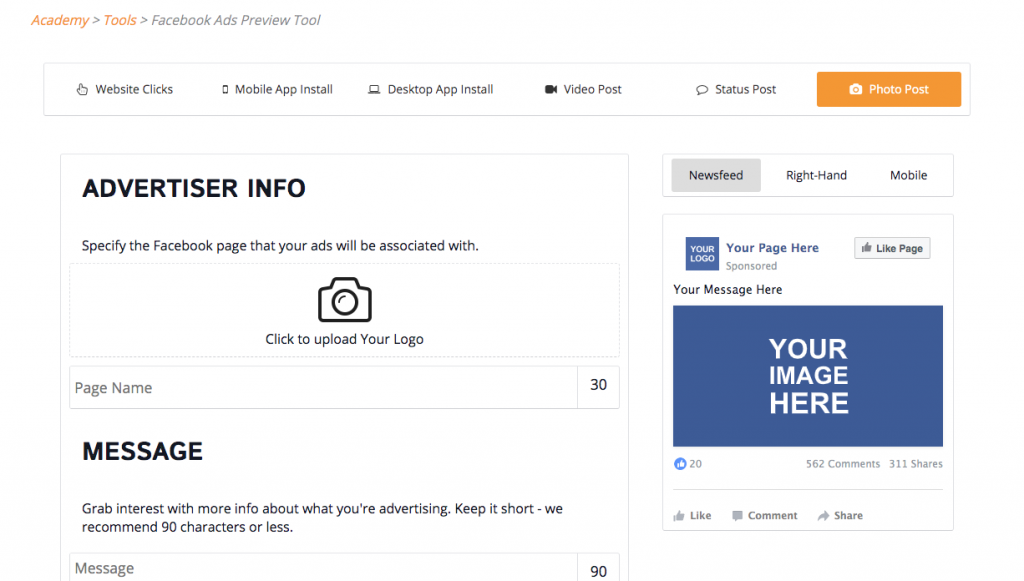
Task: Switch preview to Mobile
Action: pyautogui.click(x=908, y=175)
